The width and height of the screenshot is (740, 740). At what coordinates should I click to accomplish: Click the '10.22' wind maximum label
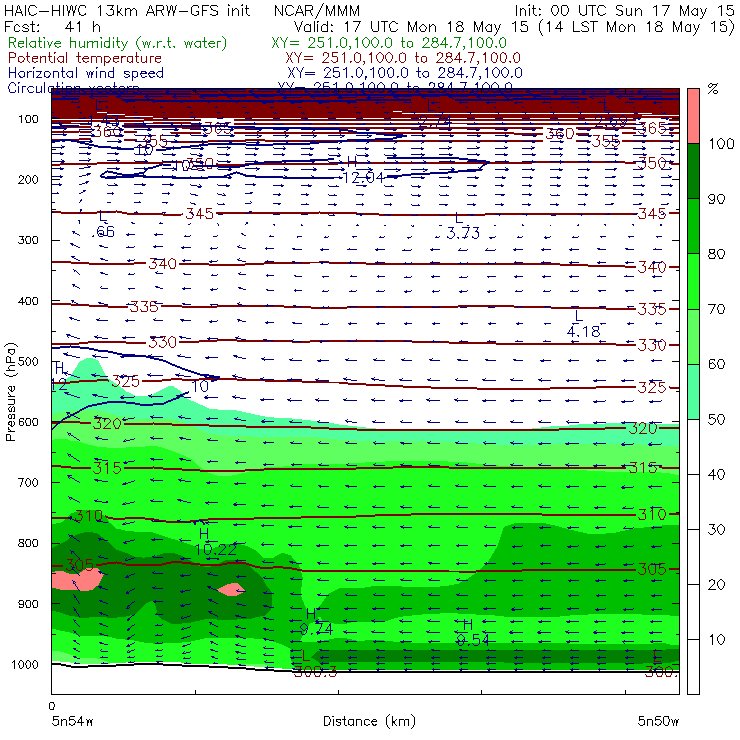point(215,549)
